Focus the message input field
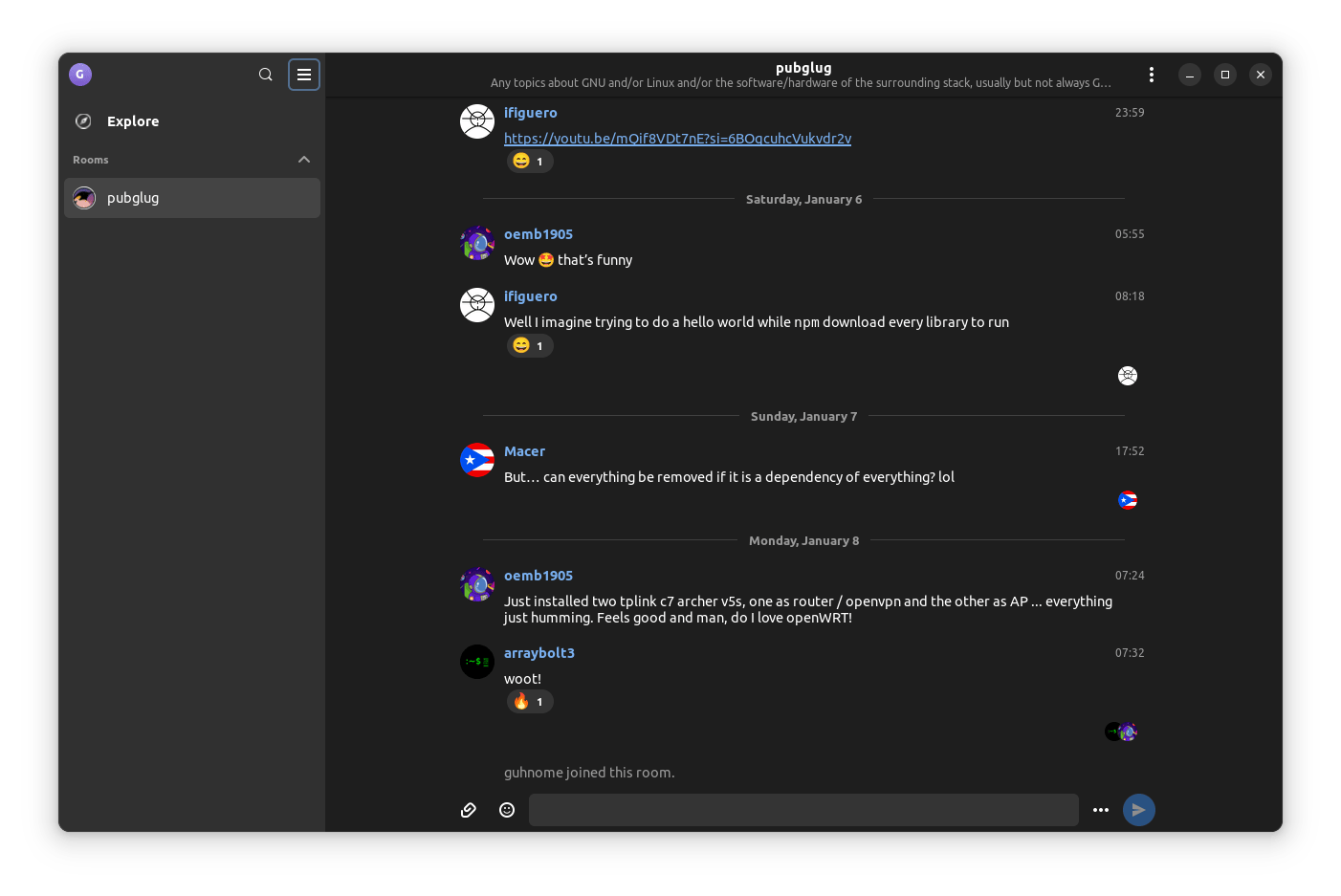1341x896 pixels. pos(803,810)
